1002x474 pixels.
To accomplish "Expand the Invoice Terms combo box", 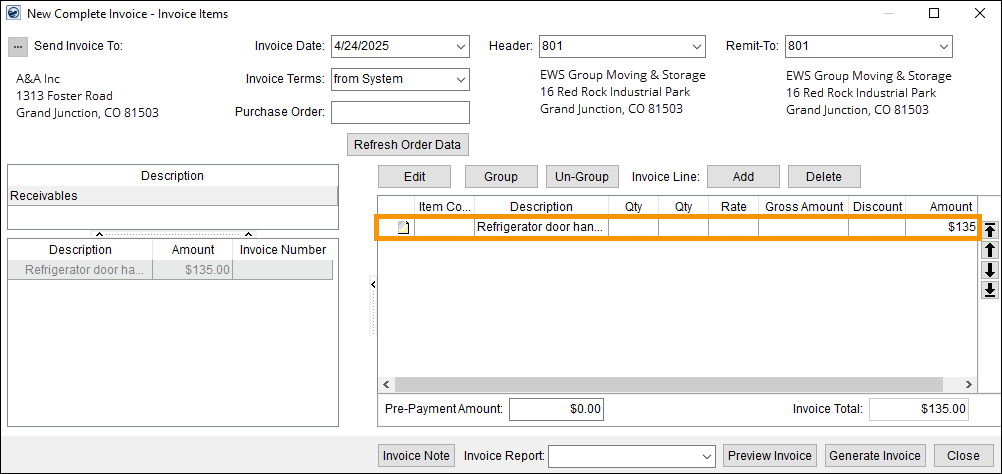I will pos(460,79).
